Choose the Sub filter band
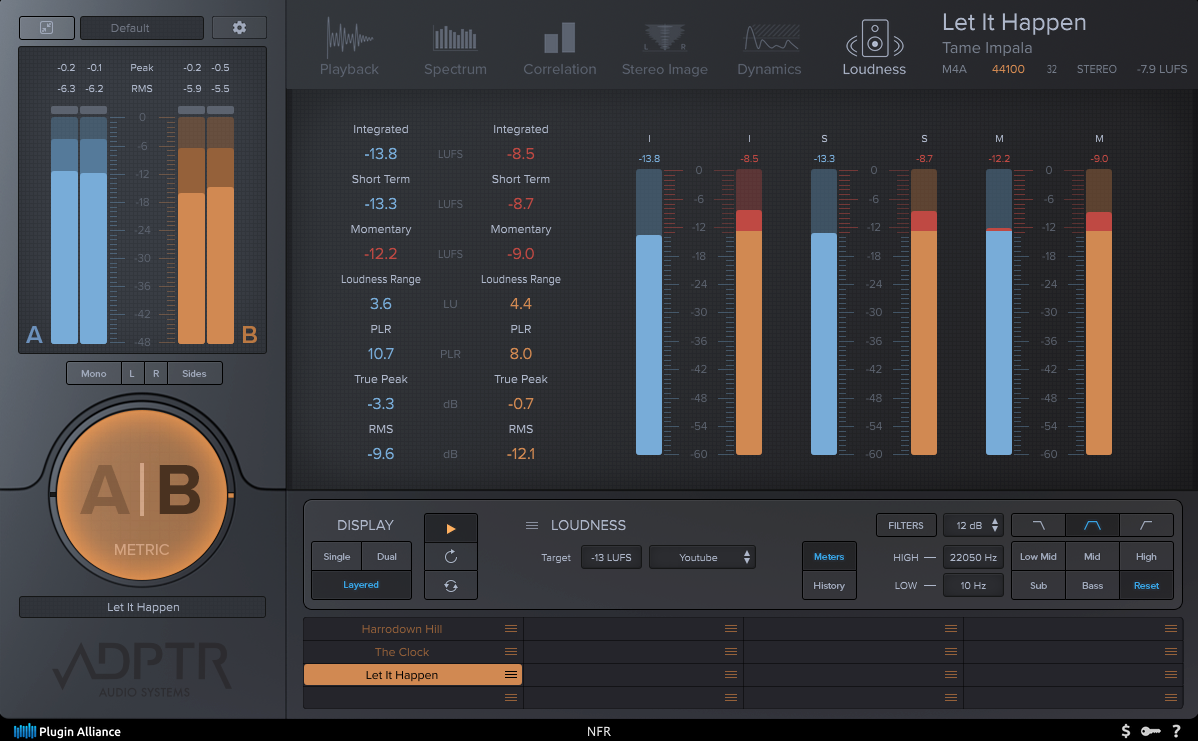 (1038, 585)
